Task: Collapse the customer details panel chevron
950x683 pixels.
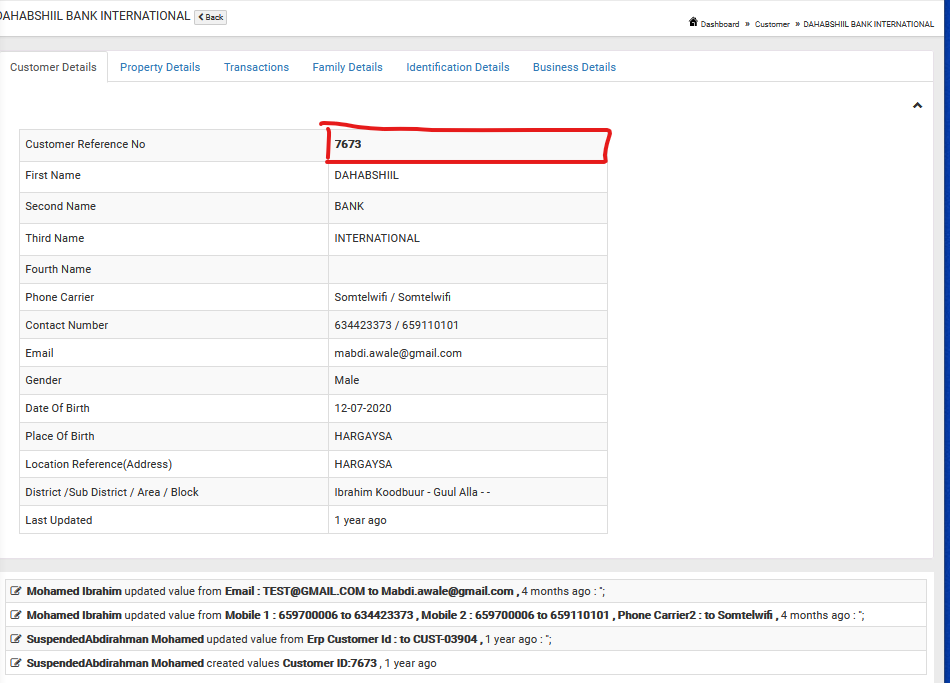Action: click(x=917, y=105)
